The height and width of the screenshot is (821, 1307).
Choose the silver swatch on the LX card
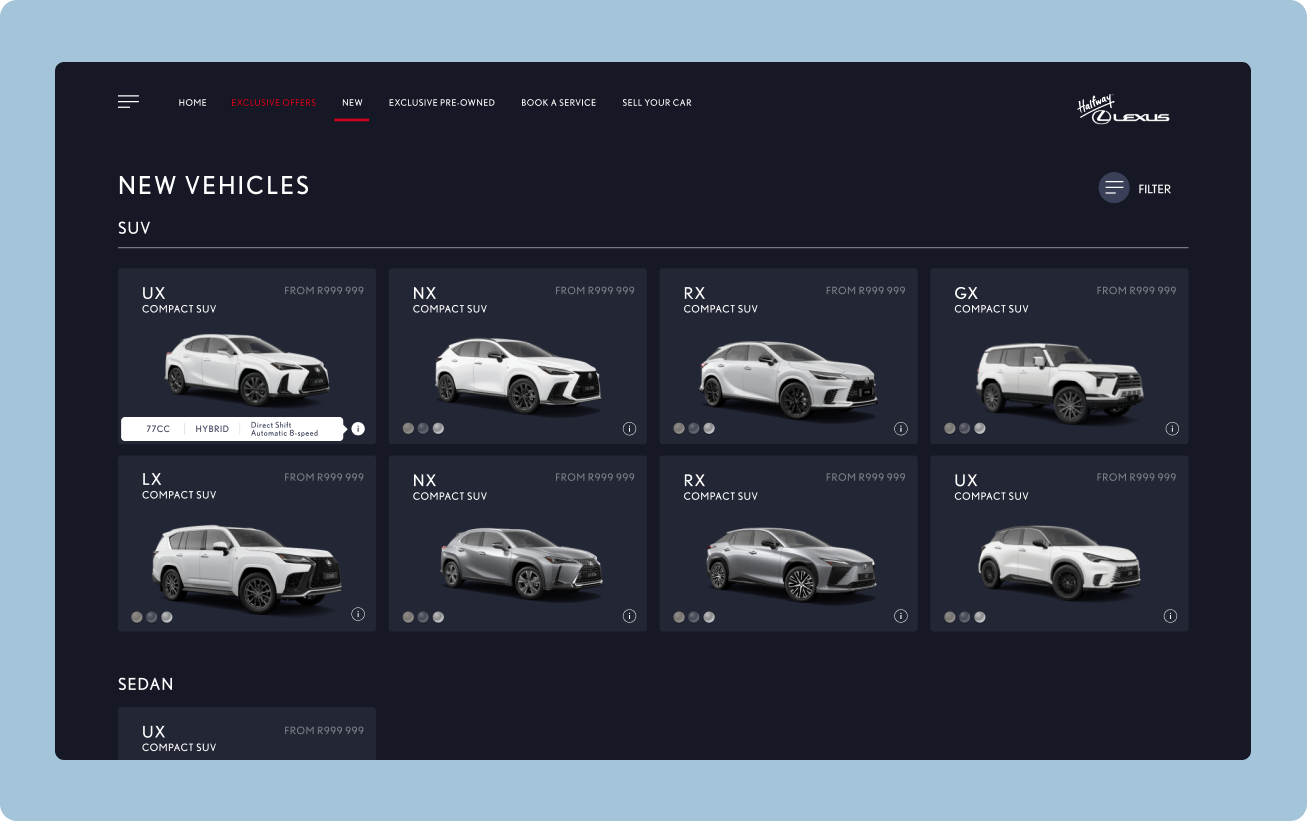click(167, 617)
